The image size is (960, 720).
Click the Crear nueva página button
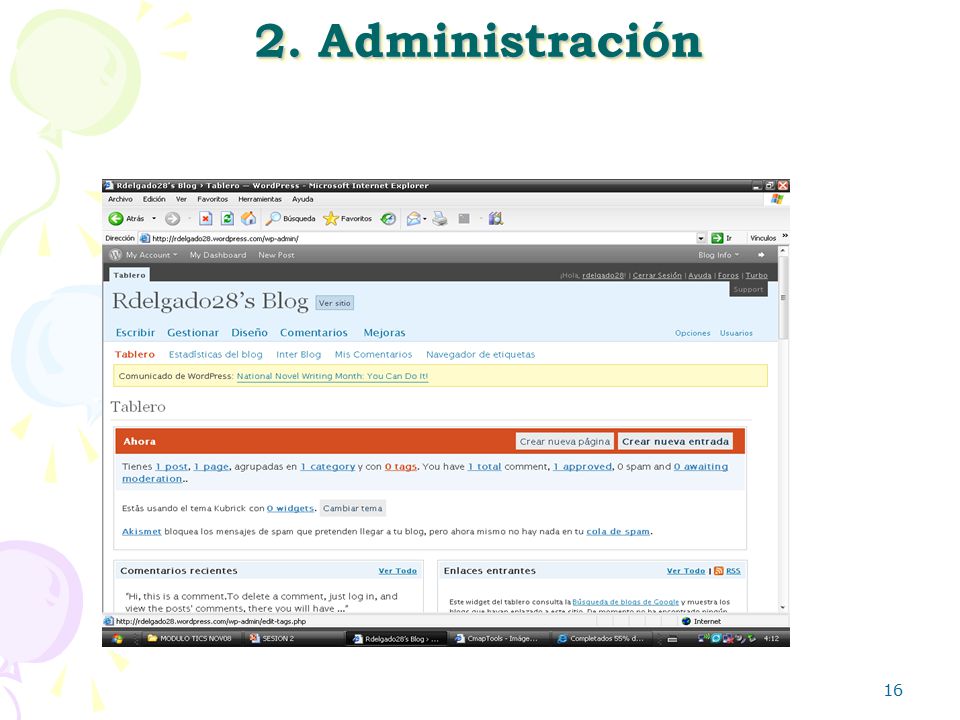click(x=564, y=441)
